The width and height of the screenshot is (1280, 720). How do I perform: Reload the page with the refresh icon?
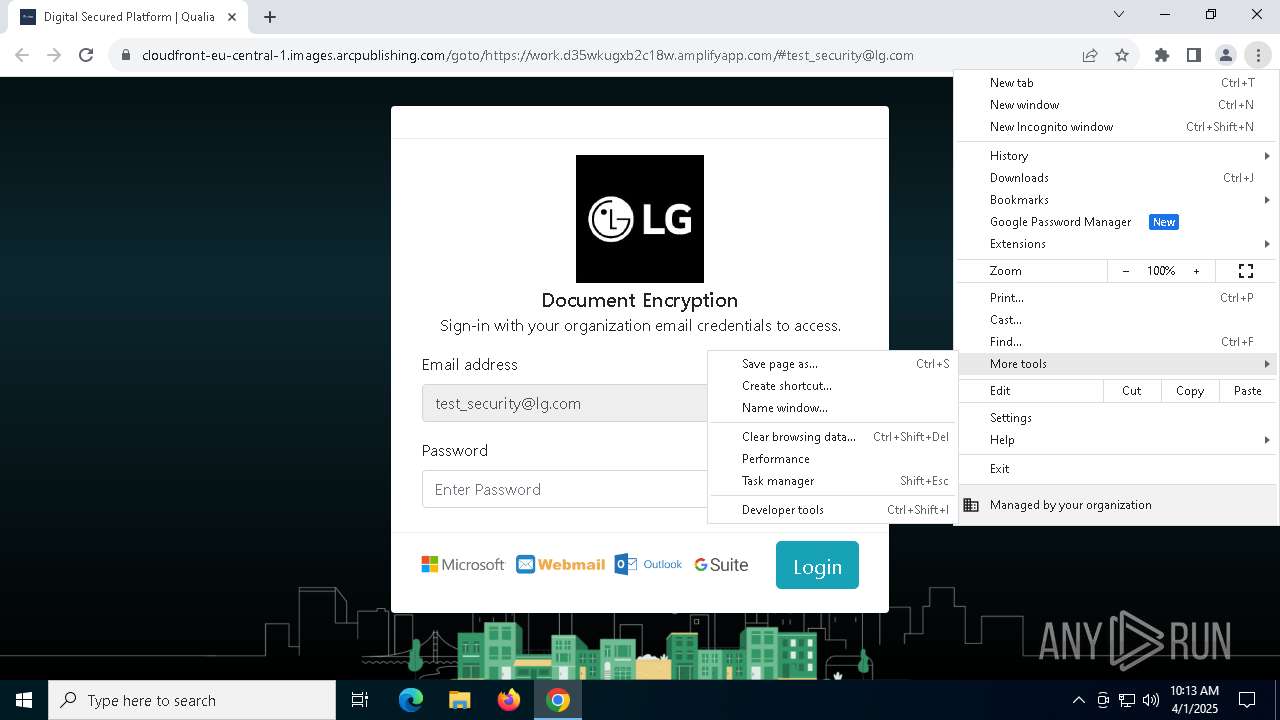[x=86, y=55]
